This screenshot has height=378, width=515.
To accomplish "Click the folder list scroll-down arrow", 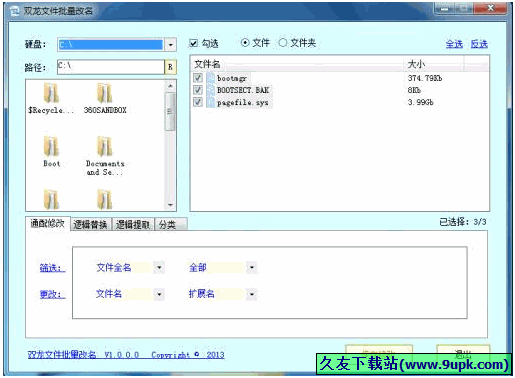I will tap(170, 205).
